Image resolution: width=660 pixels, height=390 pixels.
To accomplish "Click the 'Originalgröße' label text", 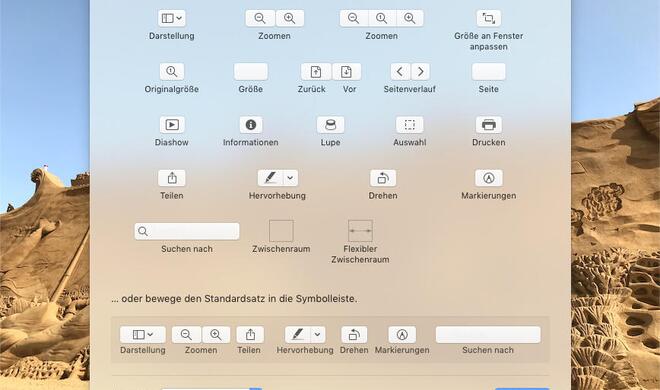I will pos(172,89).
